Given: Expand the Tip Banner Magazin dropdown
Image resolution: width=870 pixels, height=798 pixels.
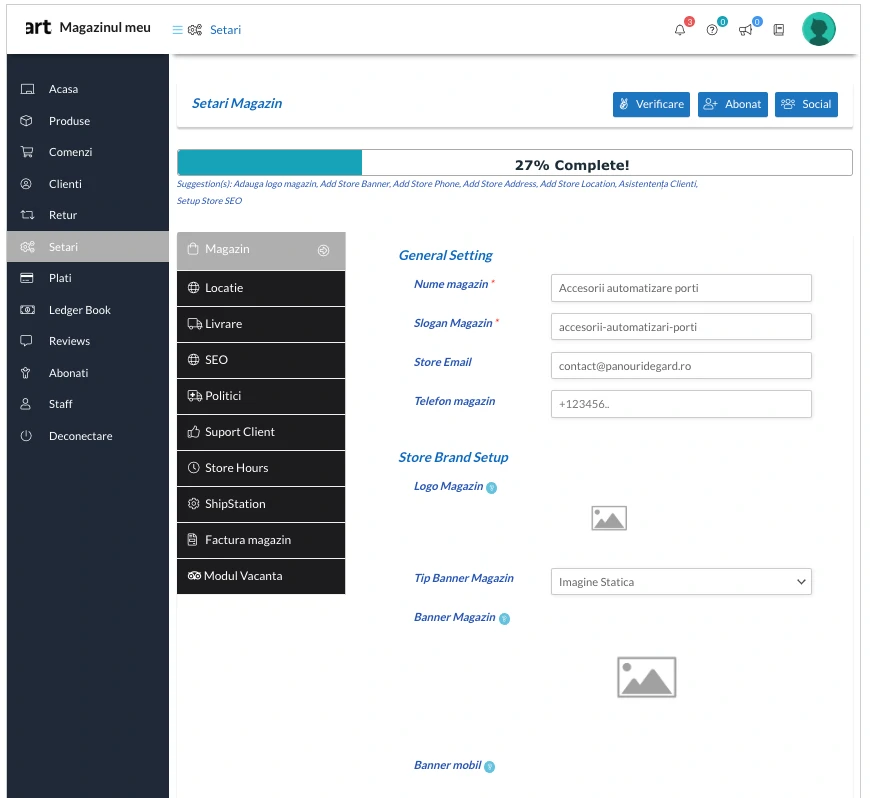Looking at the screenshot, I should tap(681, 582).
